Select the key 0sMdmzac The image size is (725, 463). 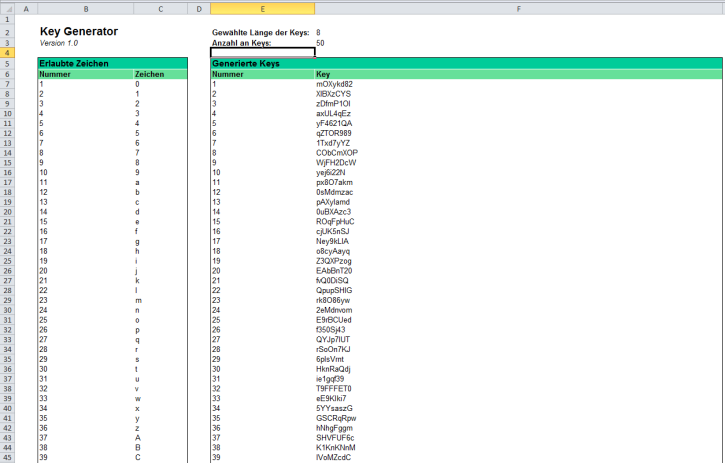point(334,192)
